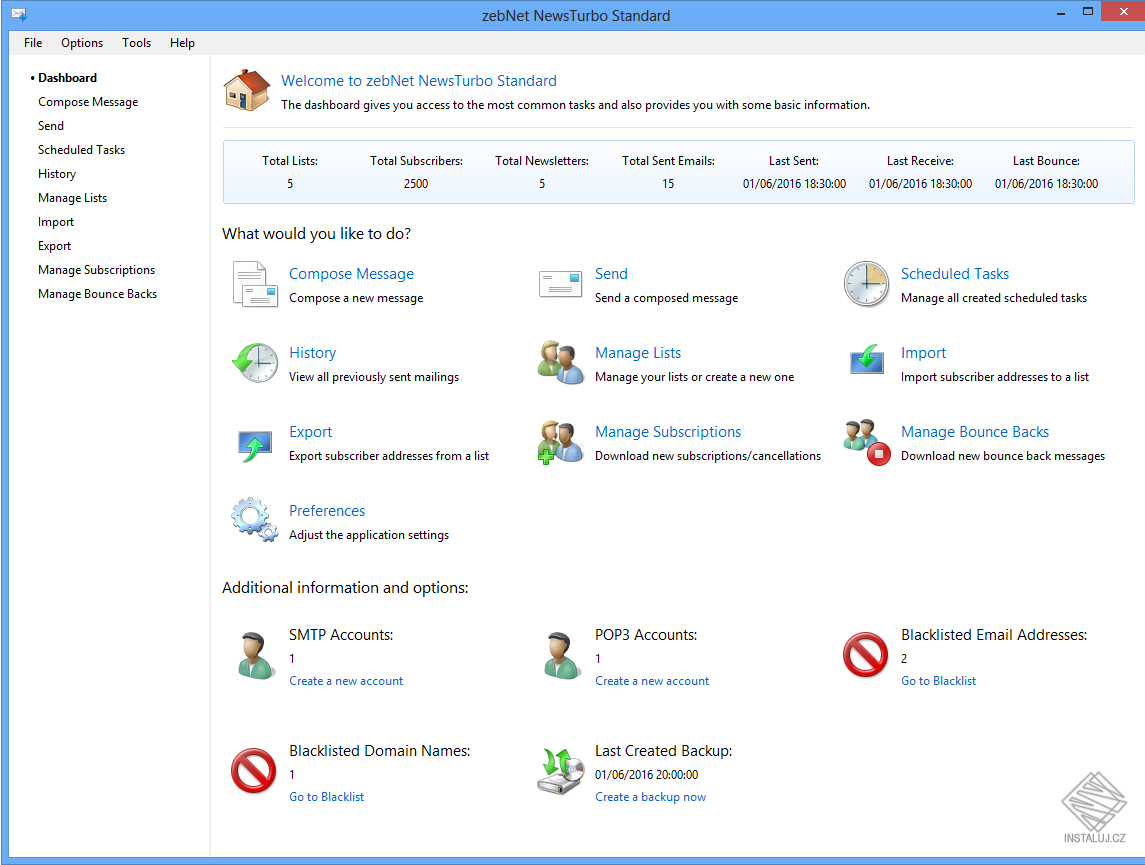
Task: Click the Total Subscribers value 2500
Action: point(416,184)
